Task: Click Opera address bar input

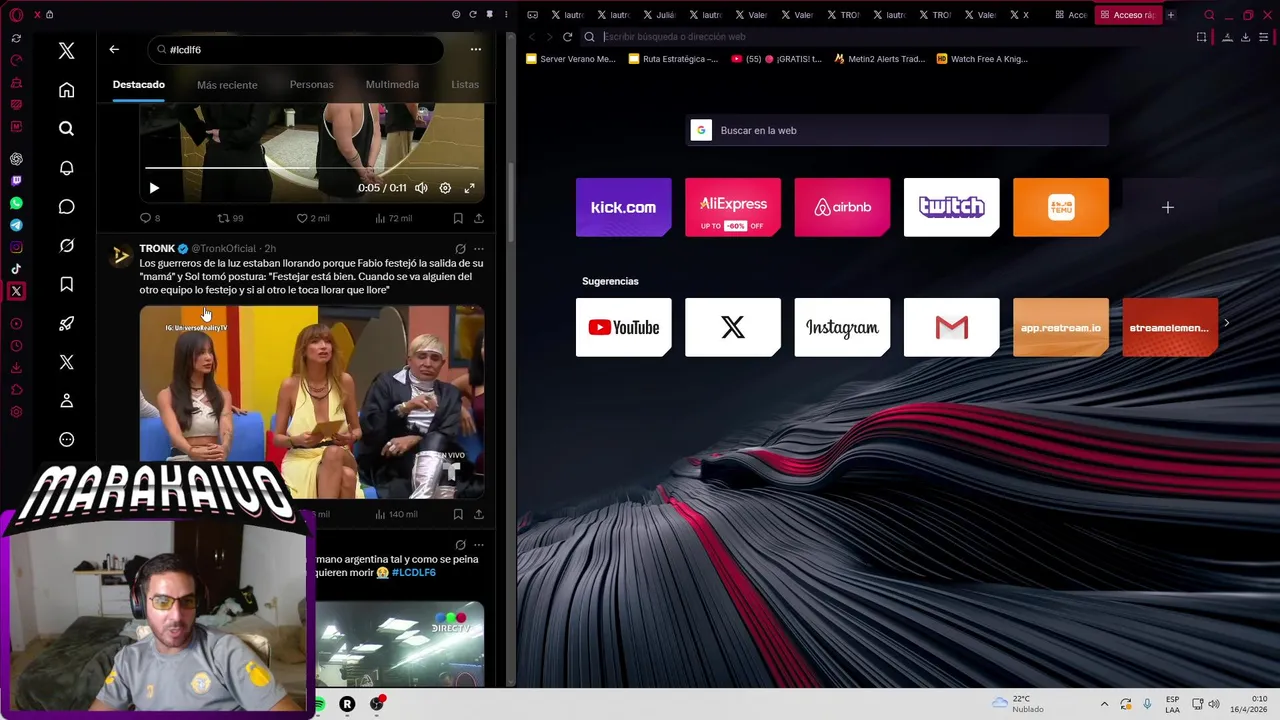Action: coord(890,36)
